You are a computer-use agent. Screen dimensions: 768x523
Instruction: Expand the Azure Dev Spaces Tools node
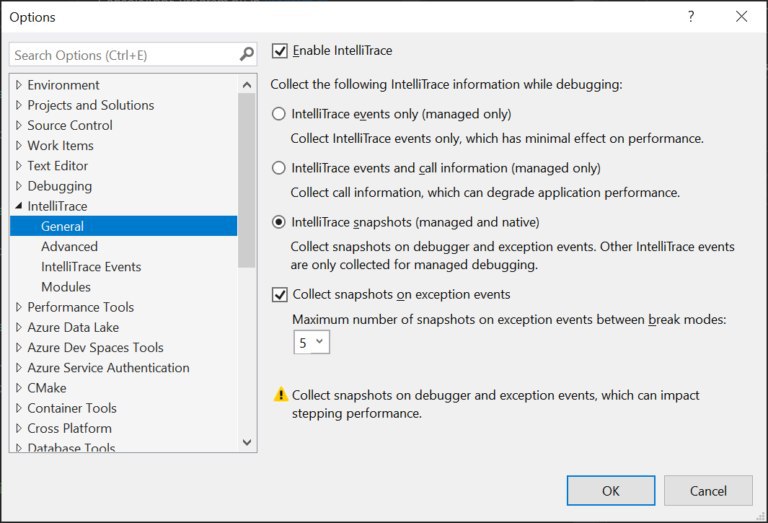click(x=19, y=347)
